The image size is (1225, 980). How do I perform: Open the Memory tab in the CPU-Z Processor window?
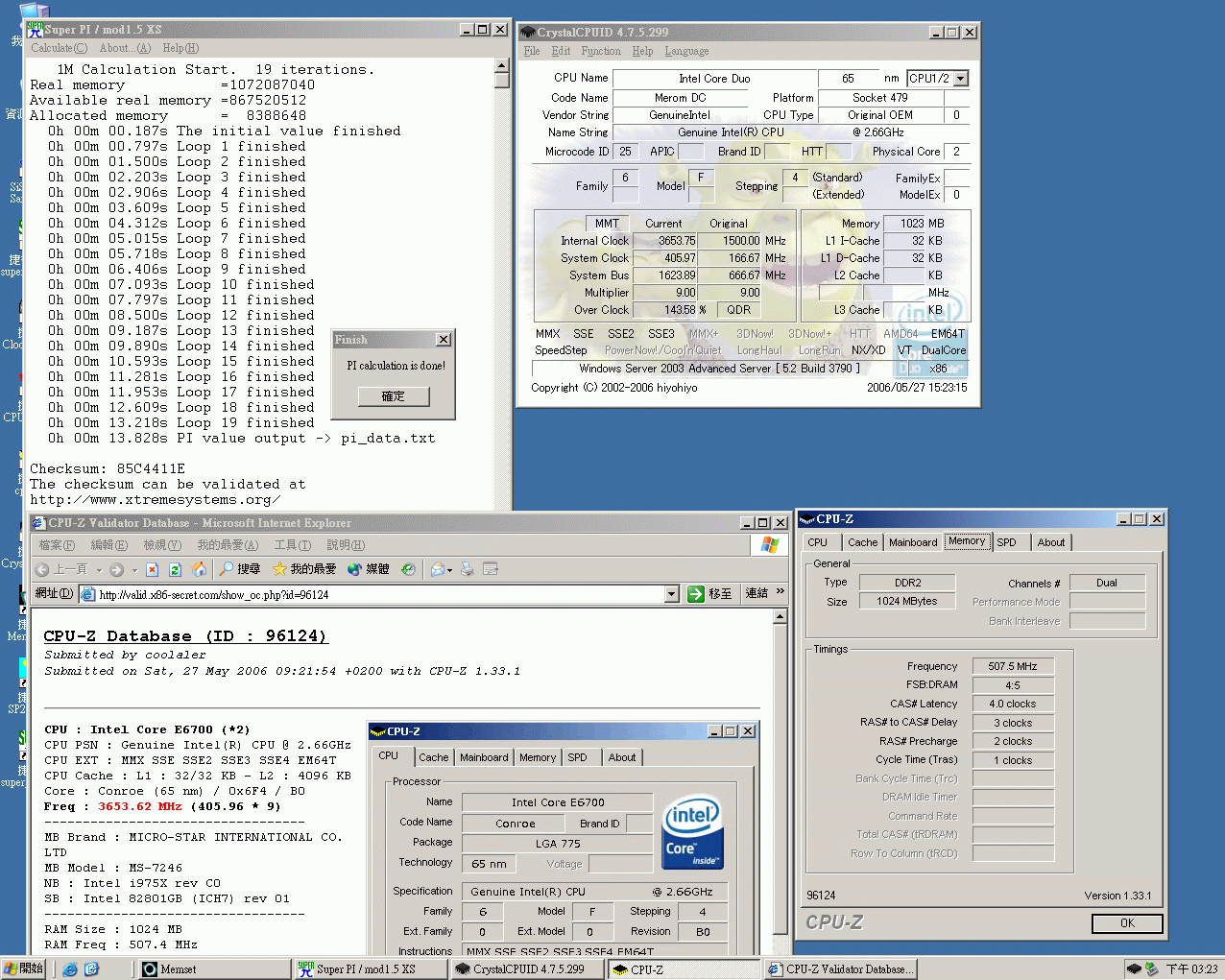point(538,757)
